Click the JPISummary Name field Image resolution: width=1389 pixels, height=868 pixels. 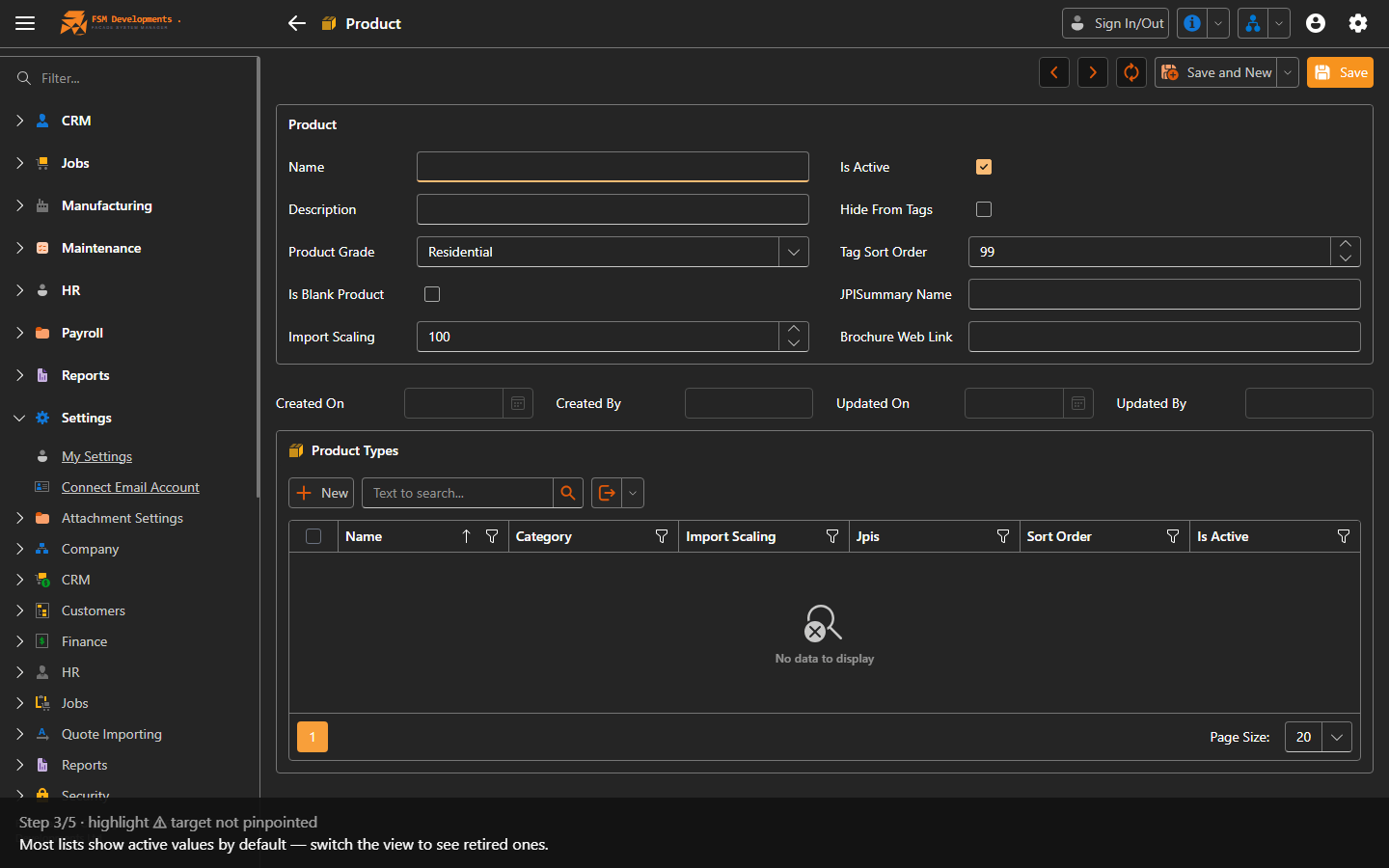pos(1164,294)
